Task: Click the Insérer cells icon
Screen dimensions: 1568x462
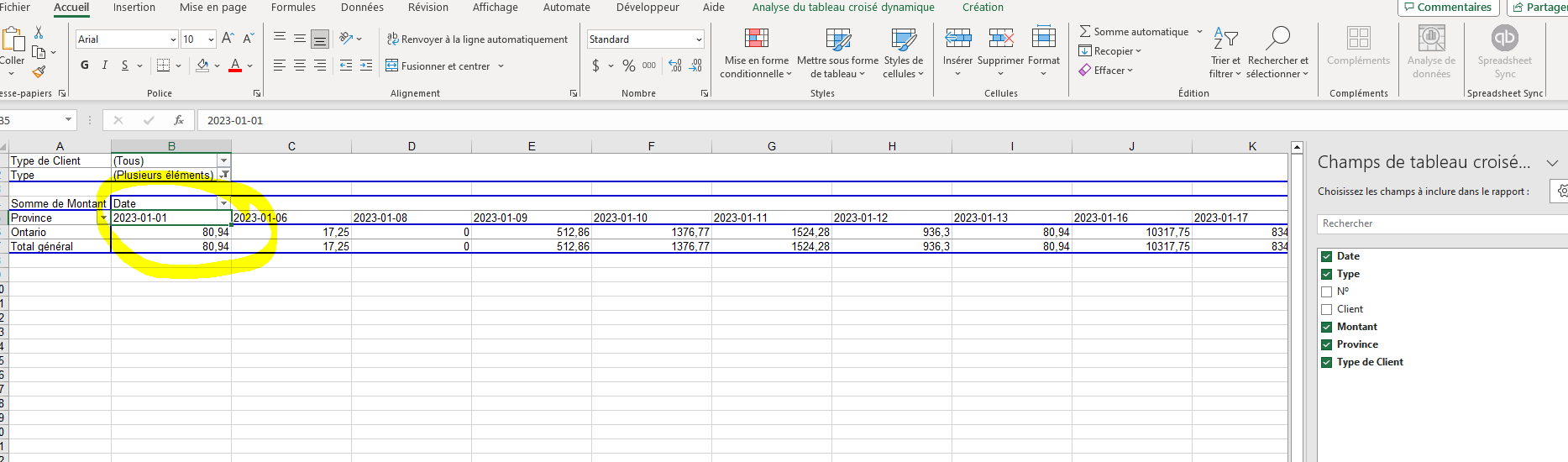Action: (957, 39)
